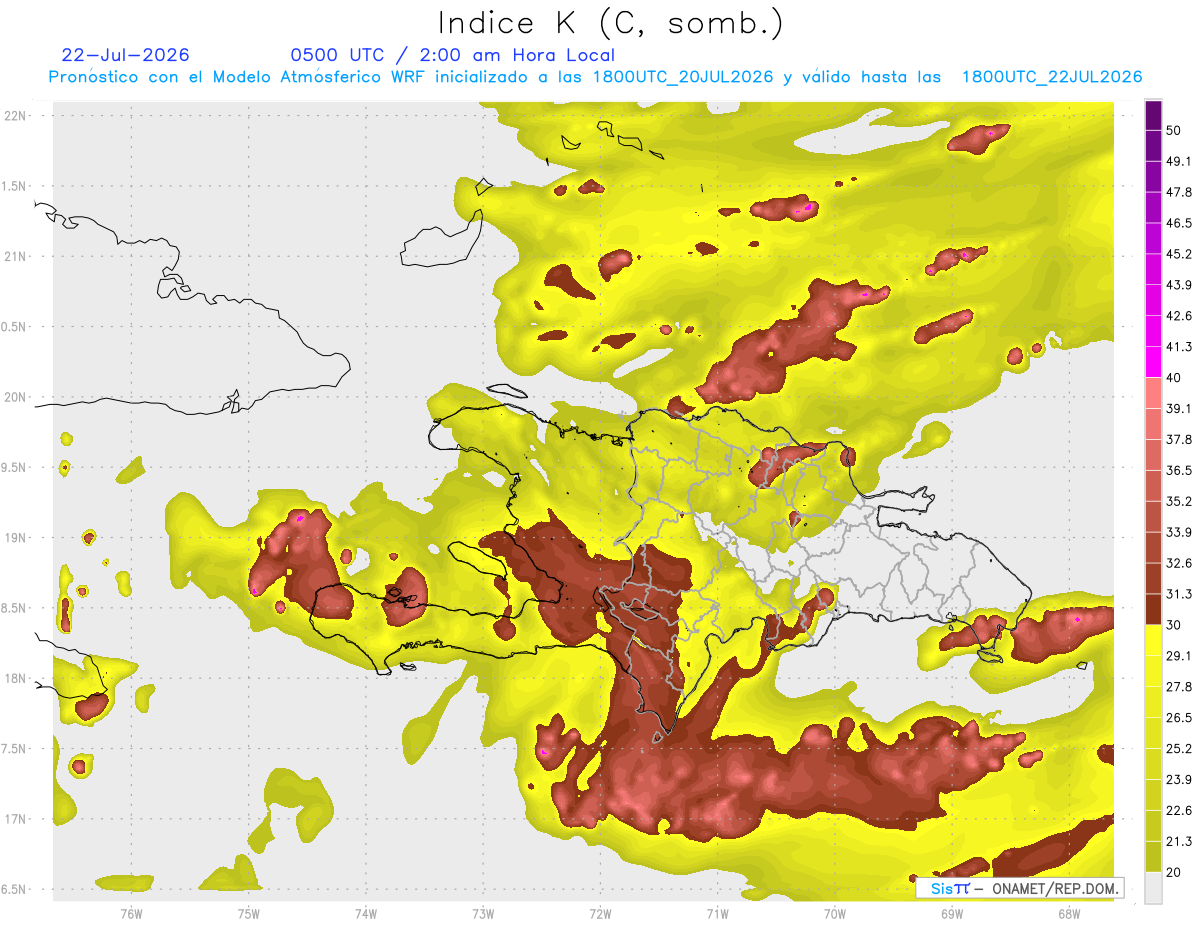Click the '0500 UTC / 2:00 am Hora Local' time
This screenshot has width=1200, height=927.
(x=453, y=55)
